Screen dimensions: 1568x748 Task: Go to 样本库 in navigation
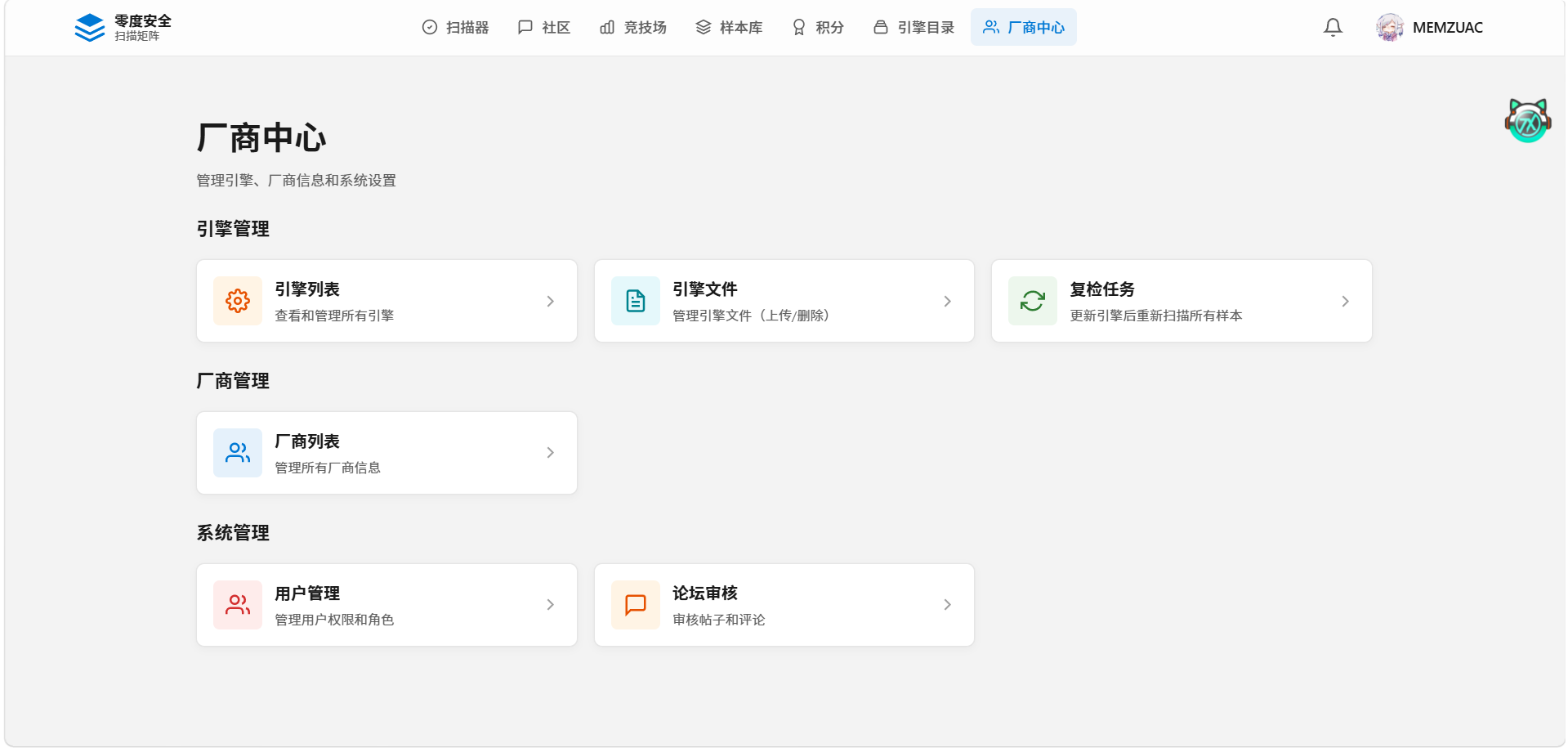click(x=729, y=28)
